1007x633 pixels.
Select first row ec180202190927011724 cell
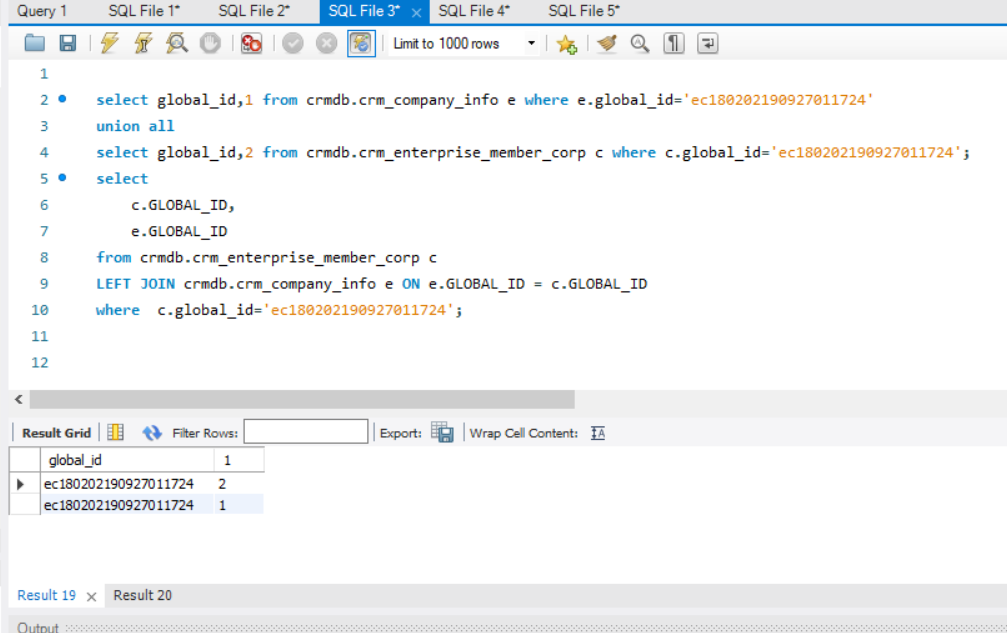point(127,483)
